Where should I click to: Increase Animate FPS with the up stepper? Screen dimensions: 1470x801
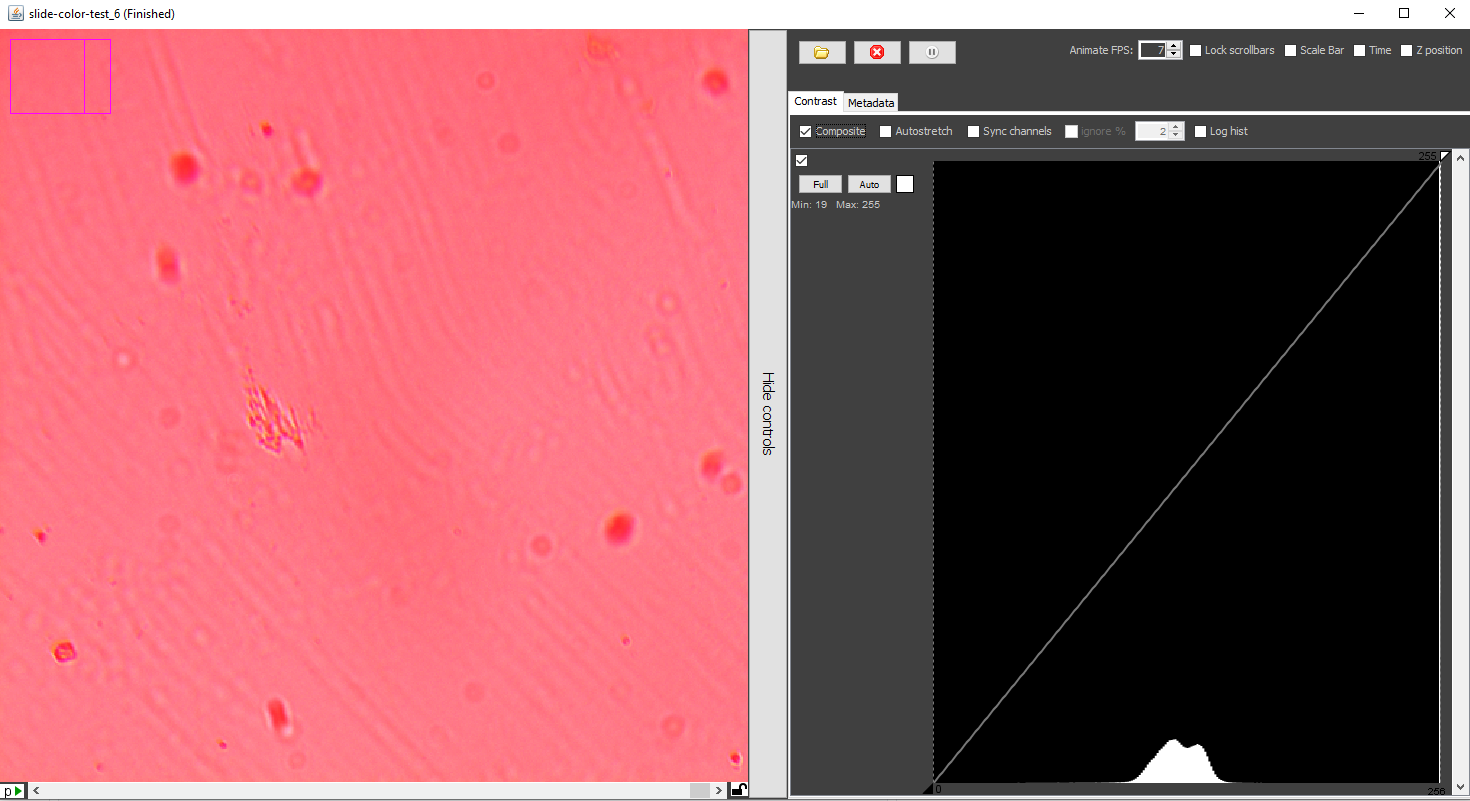[x=1172, y=45]
